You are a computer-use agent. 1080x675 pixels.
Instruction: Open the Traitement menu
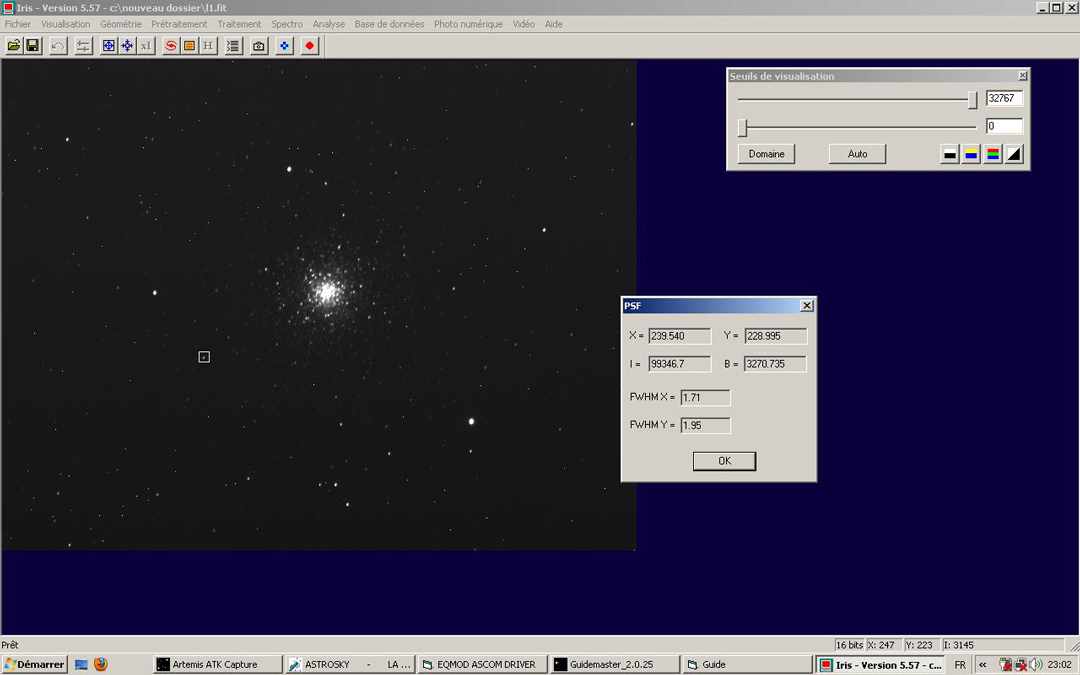tap(239, 24)
